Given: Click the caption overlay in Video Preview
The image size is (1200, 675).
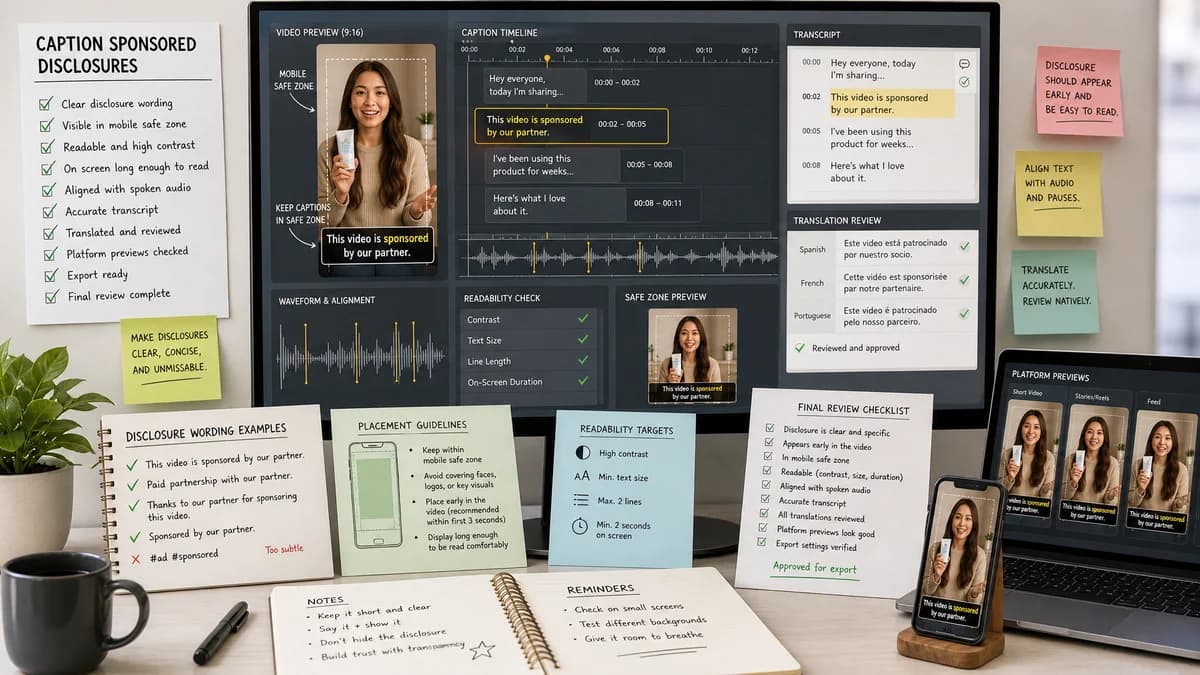Looking at the screenshot, I should (x=378, y=245).
